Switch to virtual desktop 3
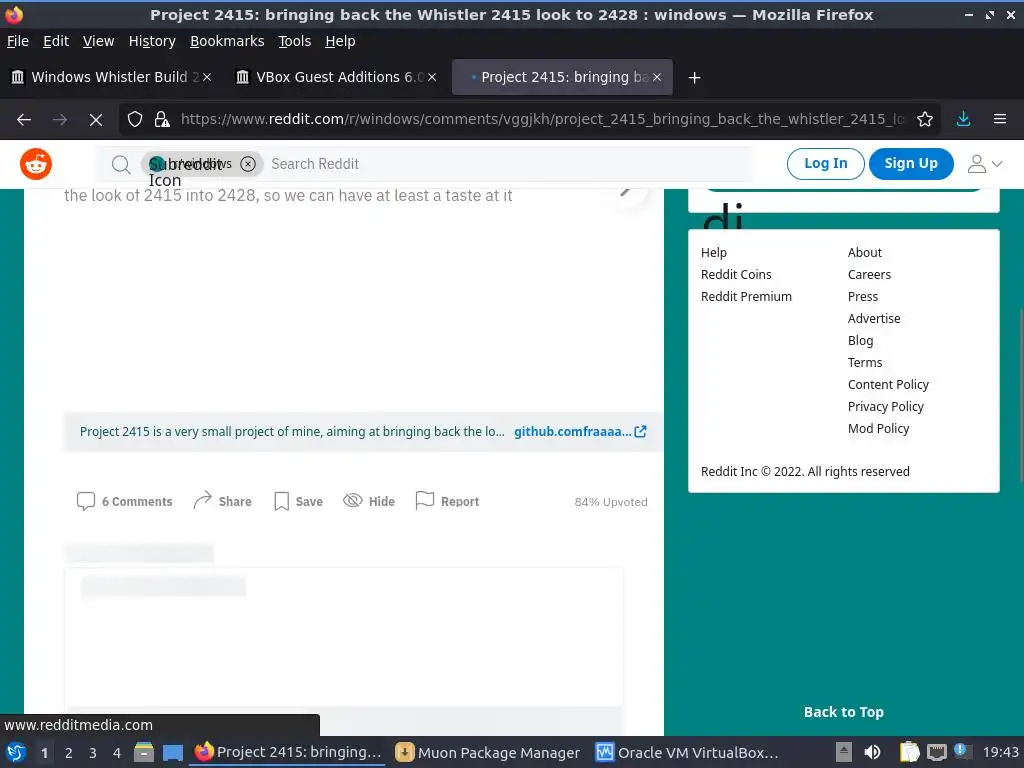The image size is (1024, 768). tap(93, 753)
